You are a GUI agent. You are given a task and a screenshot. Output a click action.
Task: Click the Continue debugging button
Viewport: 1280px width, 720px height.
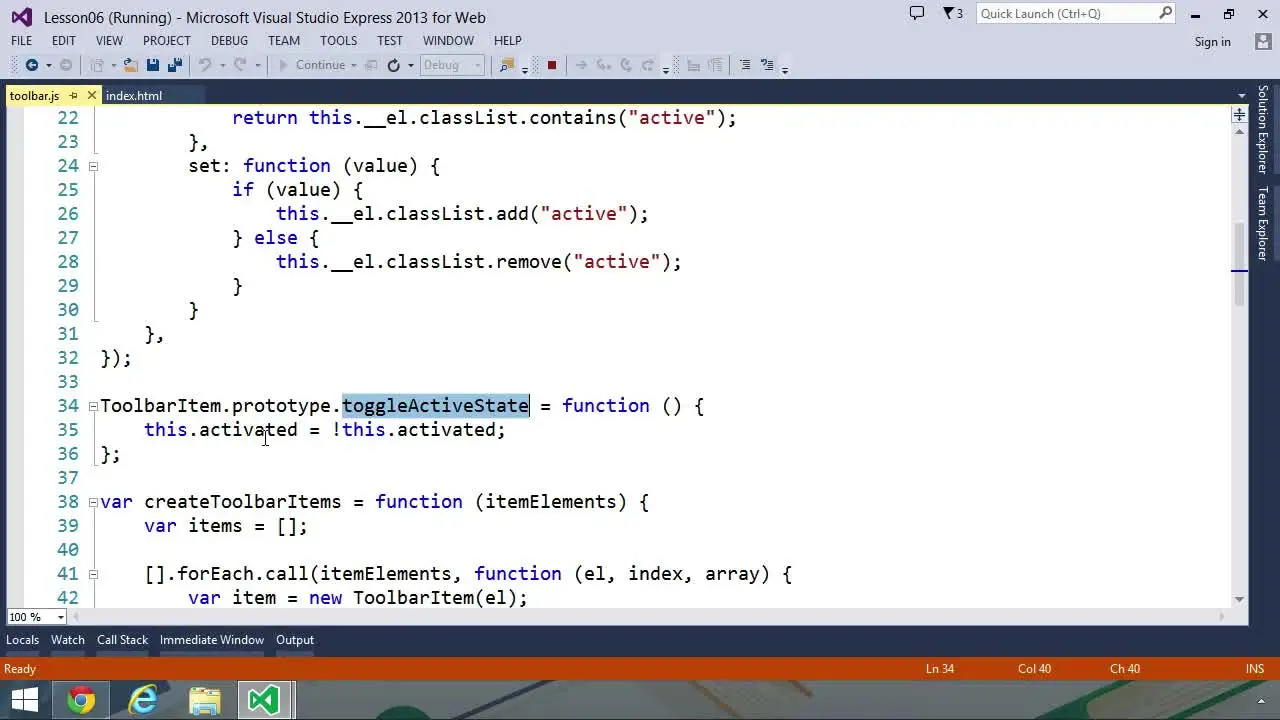pos(311,65)
